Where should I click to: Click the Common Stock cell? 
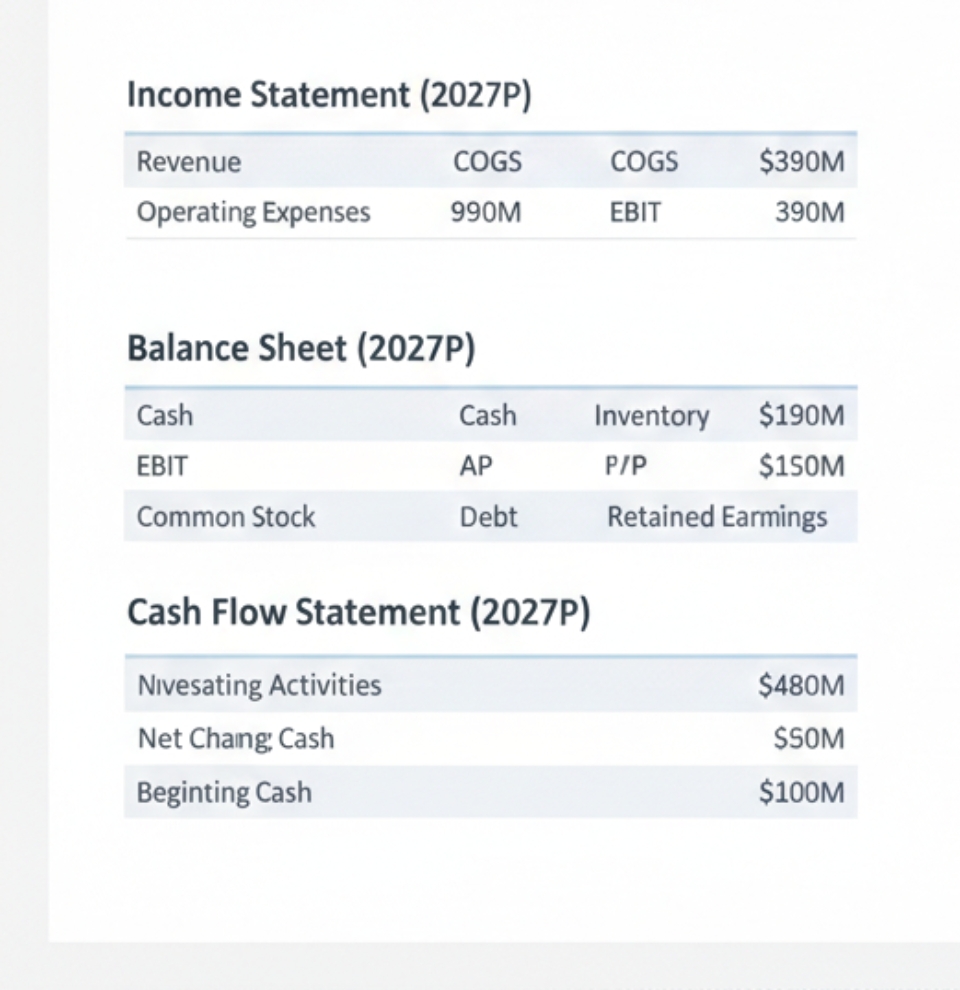225,517
